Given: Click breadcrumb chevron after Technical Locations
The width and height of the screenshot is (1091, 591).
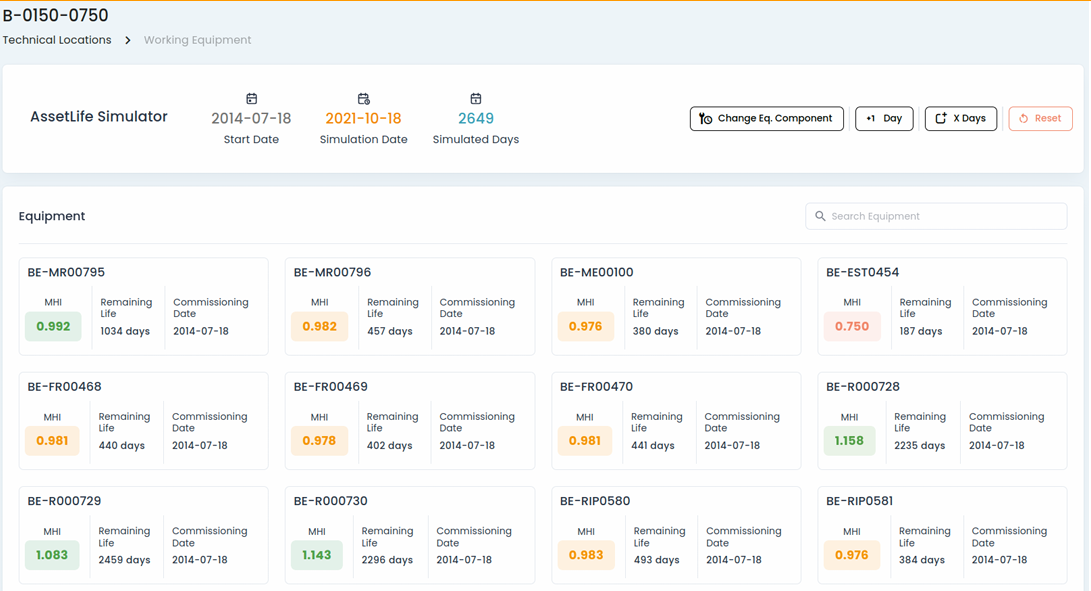Looking at the screenshot, I should 127,40.
